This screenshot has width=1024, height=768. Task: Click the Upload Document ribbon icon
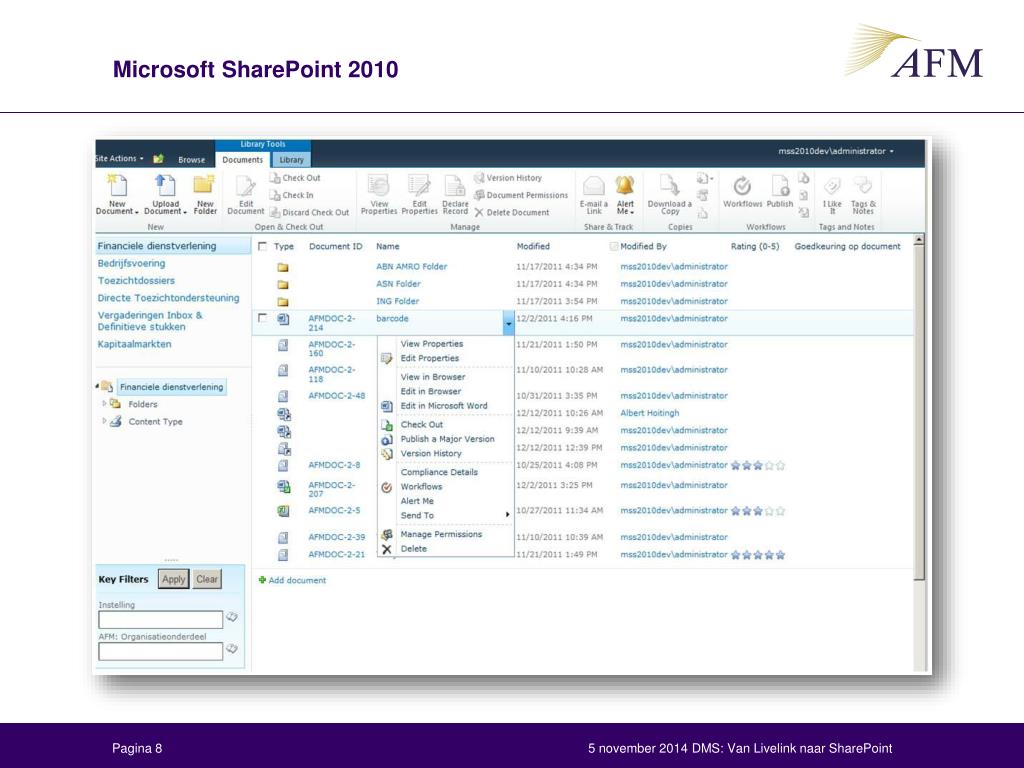tap(165, 186)
